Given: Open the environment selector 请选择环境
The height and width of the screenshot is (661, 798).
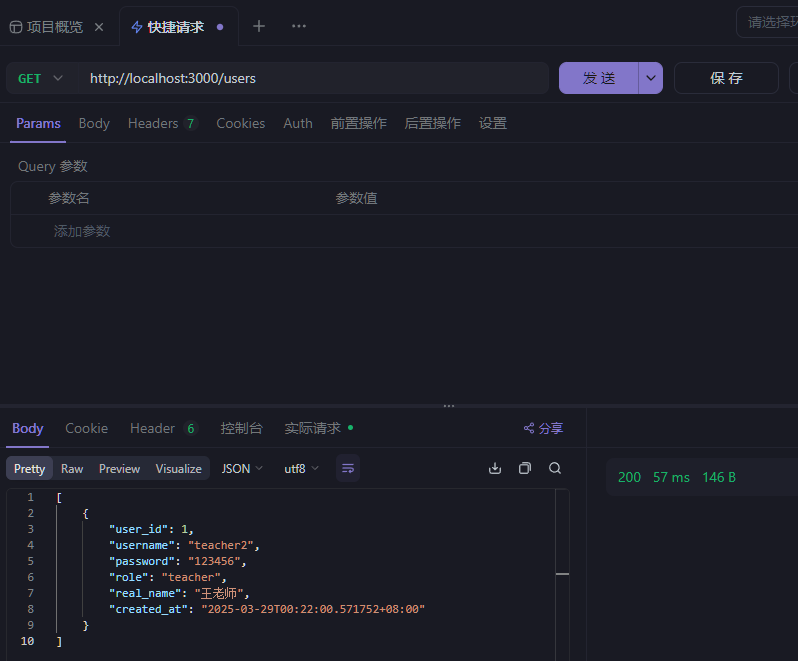Looking at the screenshot, I should 767,22.
